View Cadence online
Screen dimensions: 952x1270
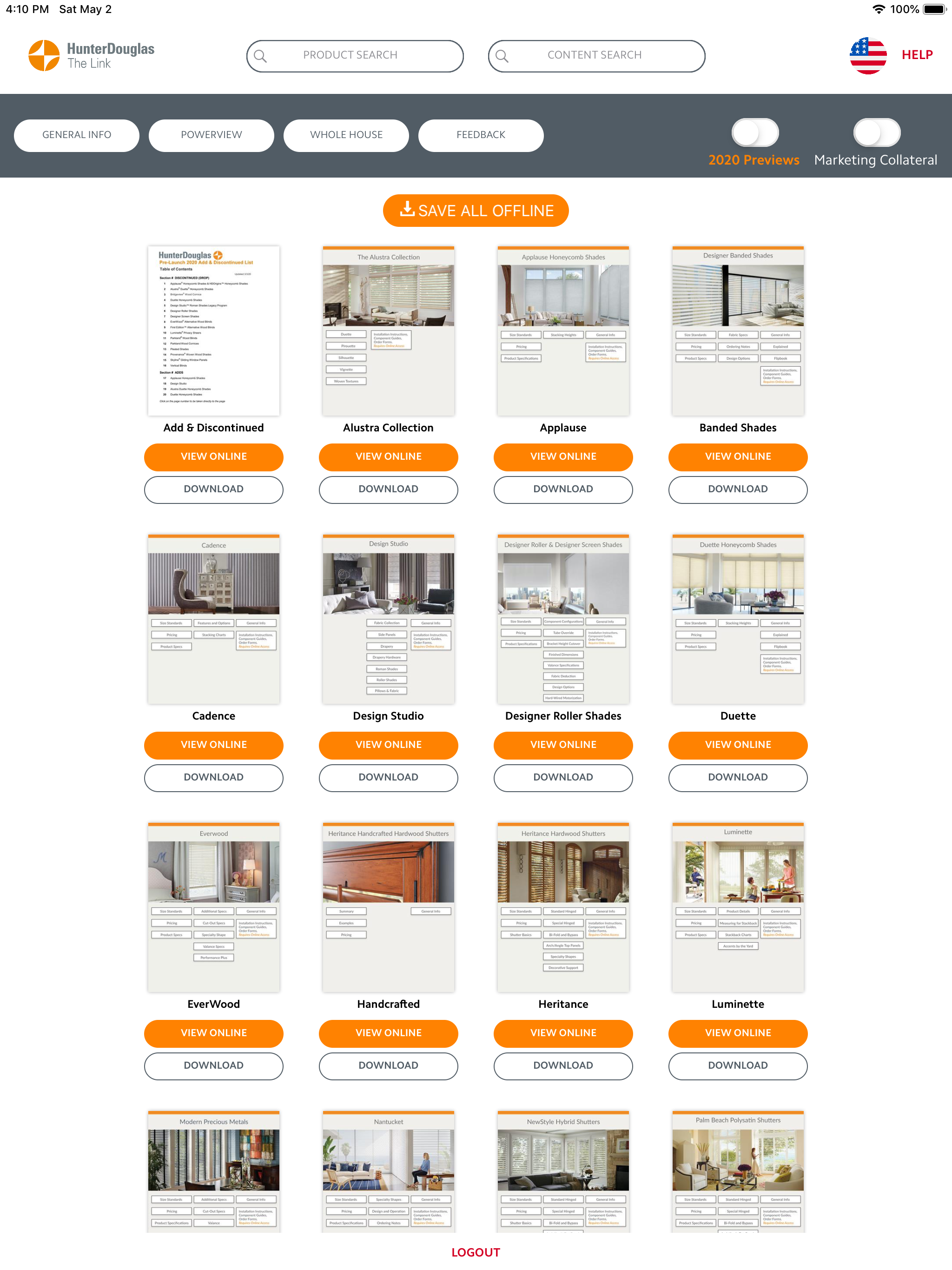click(214, 745)
